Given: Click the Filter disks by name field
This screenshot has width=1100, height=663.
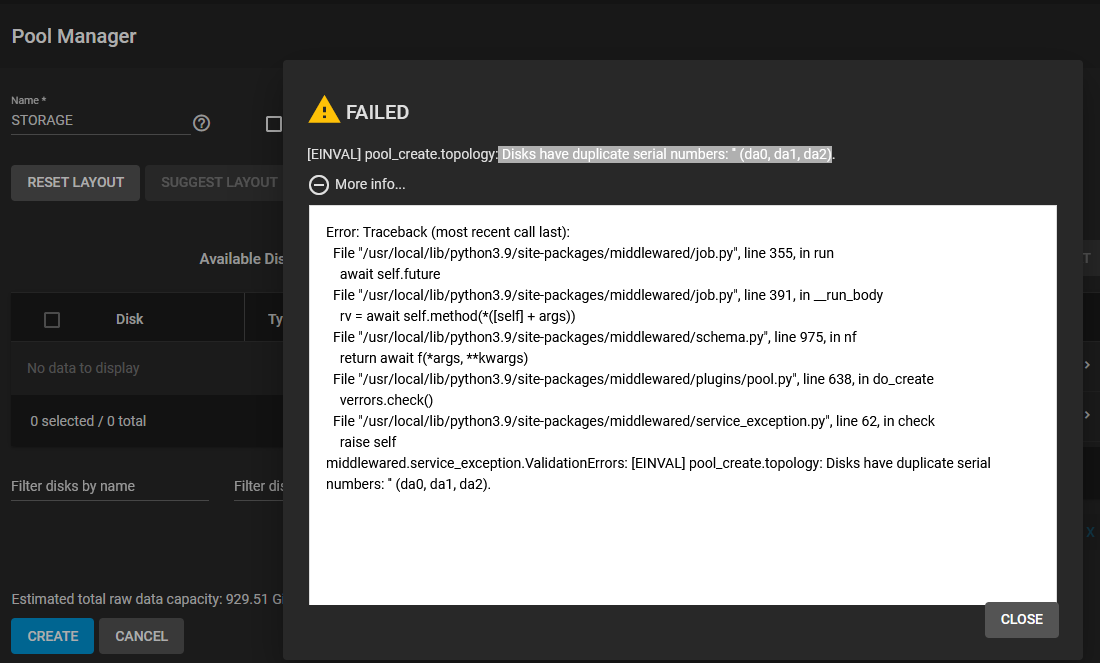Looking at the screenshot, I should point(109,486).
